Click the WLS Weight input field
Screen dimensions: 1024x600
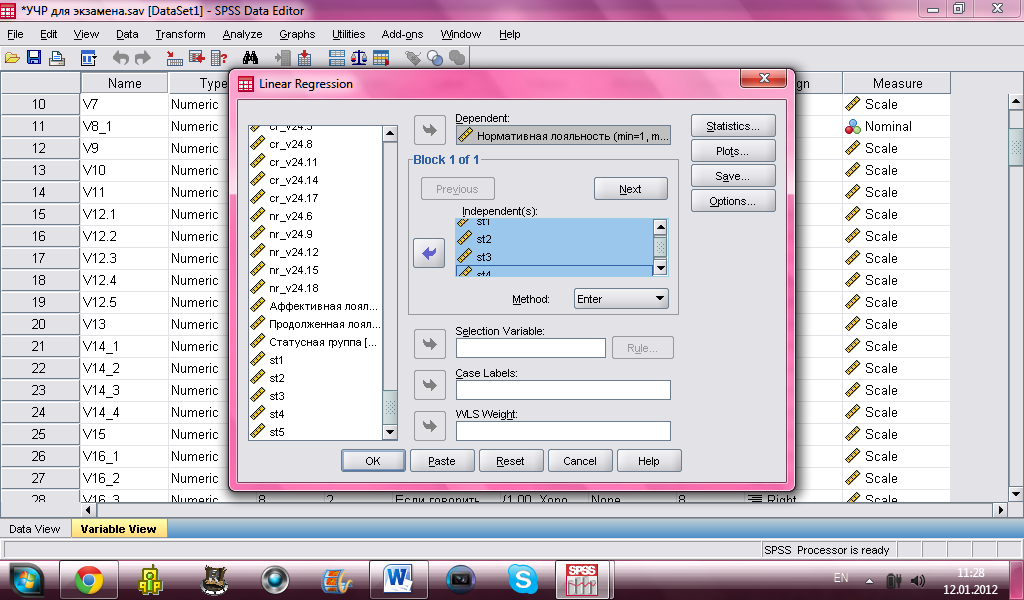[563, 431]
